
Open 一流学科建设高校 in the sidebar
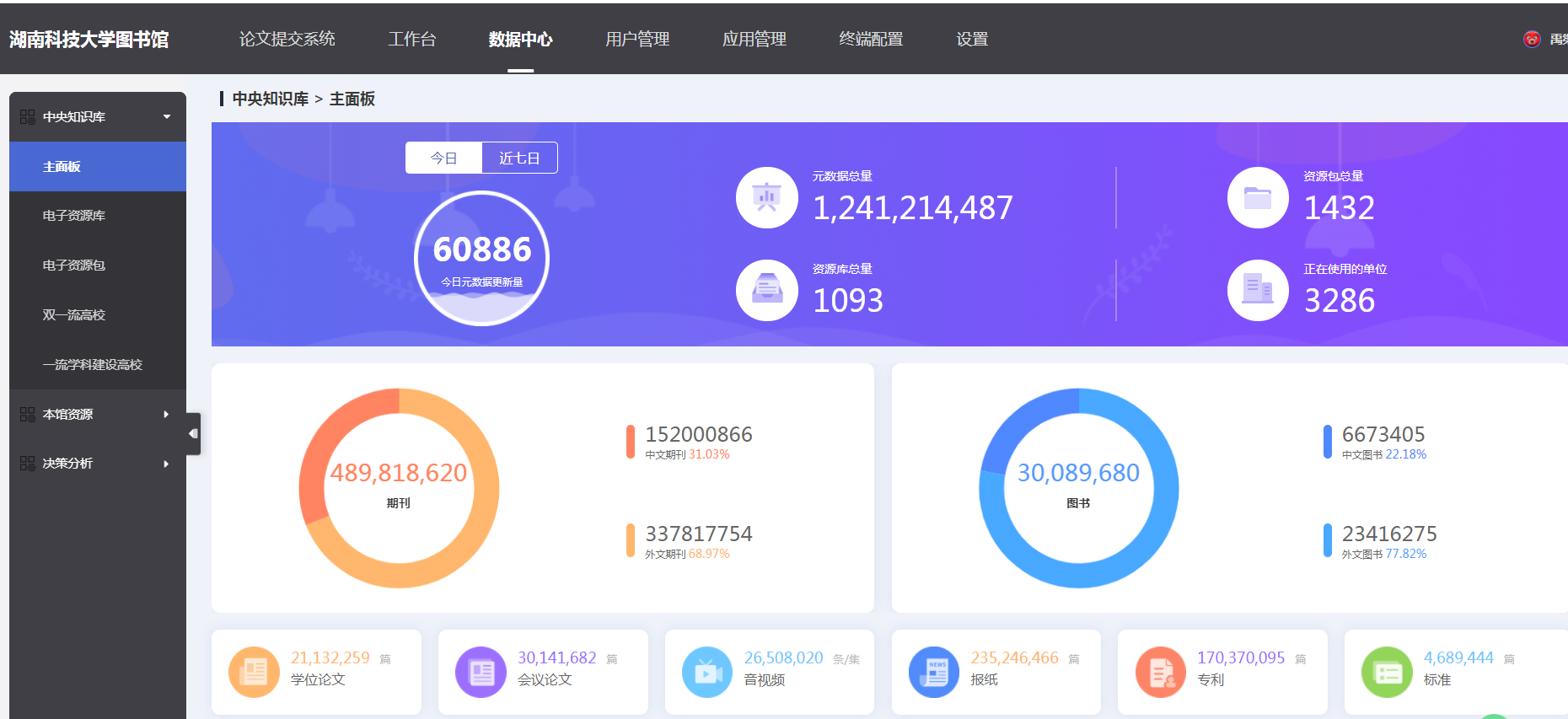point(98,365)
